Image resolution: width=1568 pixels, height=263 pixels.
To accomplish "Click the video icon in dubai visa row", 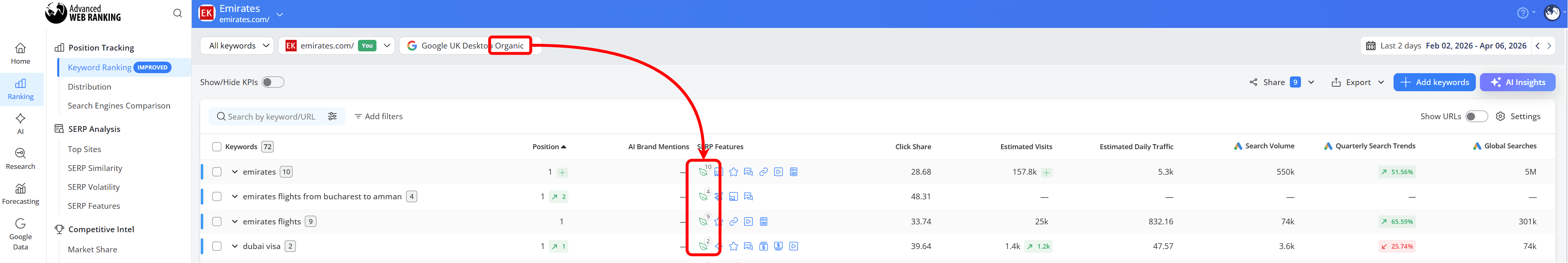I will click(x=794, y=246).
